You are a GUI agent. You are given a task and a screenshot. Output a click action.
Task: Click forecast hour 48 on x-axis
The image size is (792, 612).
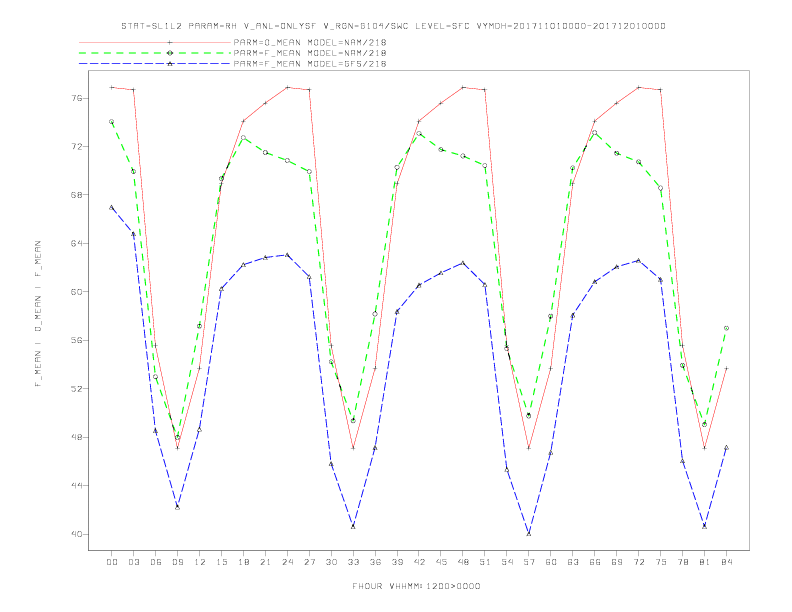(x=463, y=562)
